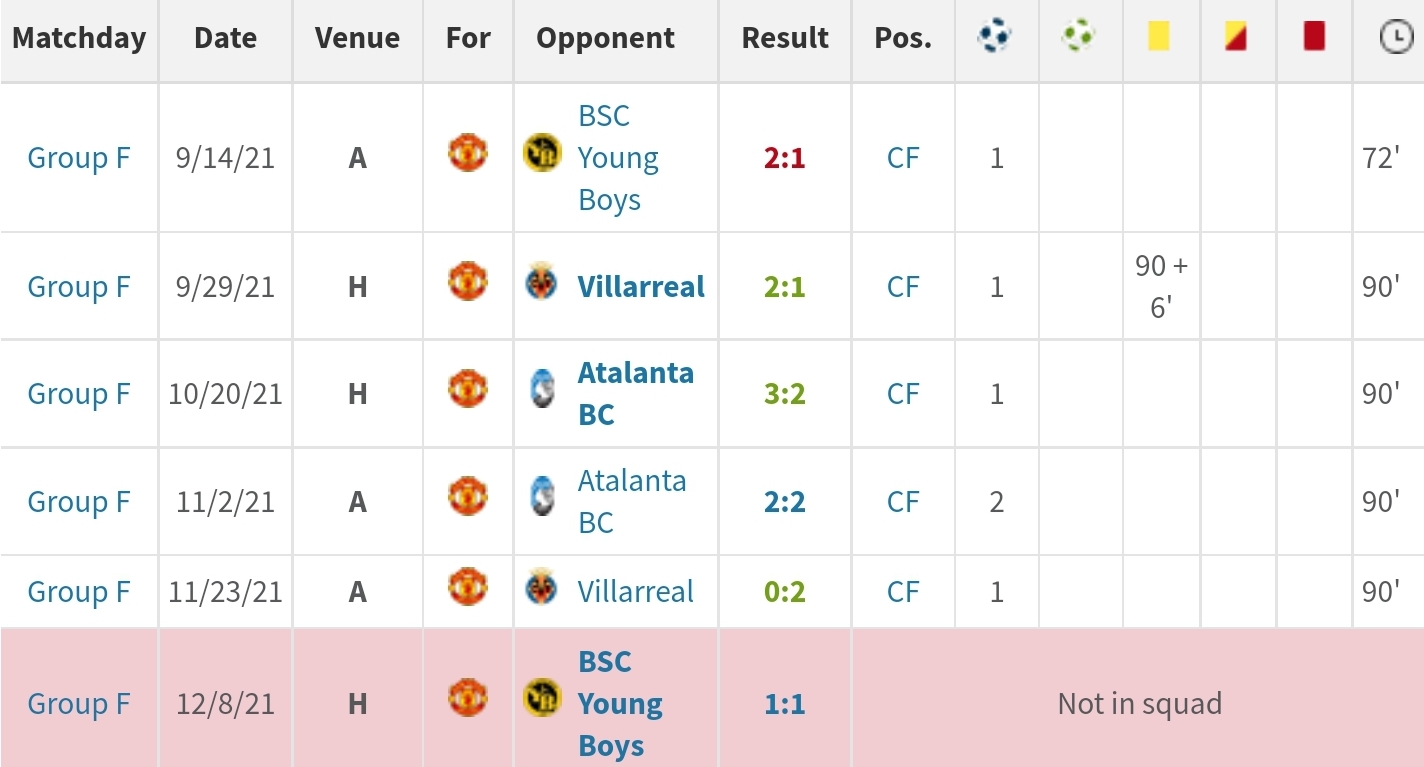Screen dimensions: 1424x767
Task: Open Atalanta BC link in 11/2/21 row
Action: (x=632, y=501)
